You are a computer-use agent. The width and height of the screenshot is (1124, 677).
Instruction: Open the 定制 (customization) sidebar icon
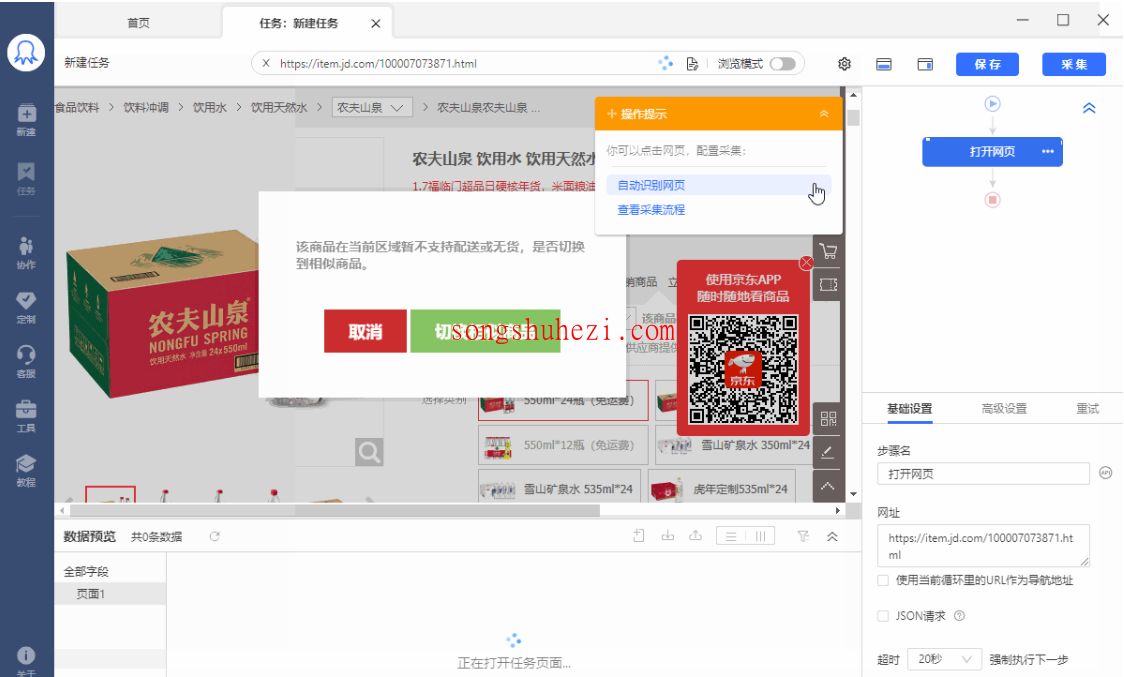coord(26,308)
